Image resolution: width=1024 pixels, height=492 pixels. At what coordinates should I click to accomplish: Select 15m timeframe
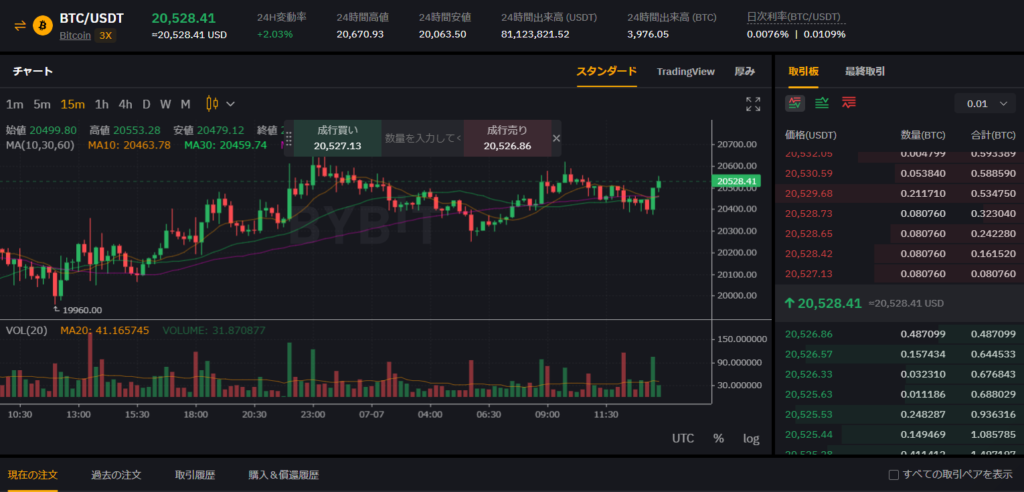(x=72, y=104)
